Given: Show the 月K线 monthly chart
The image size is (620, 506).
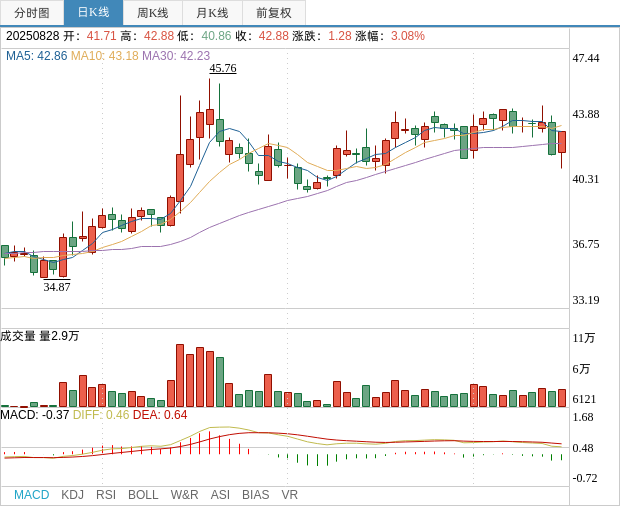Looking at the screenshot, I should [x=212, y=13].
